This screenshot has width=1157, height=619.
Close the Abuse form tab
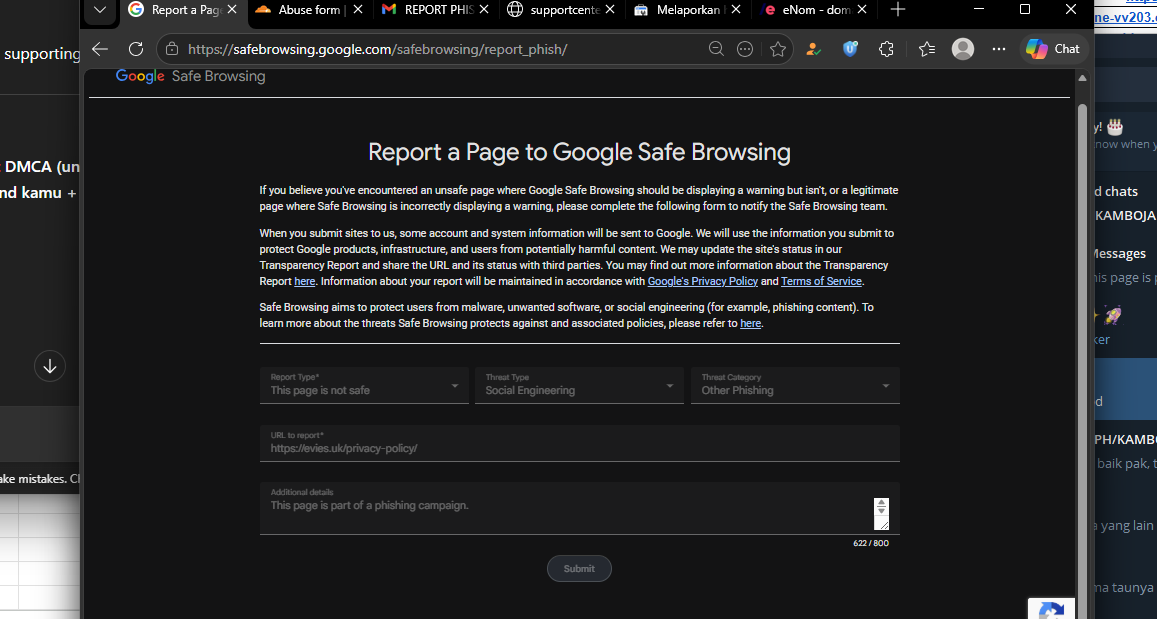point(358,10)
